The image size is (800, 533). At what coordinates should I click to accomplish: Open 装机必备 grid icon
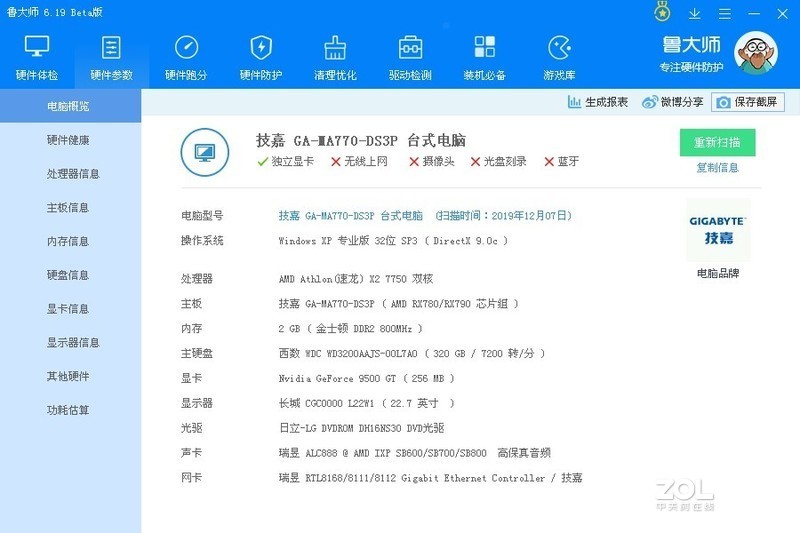[485, 47]
